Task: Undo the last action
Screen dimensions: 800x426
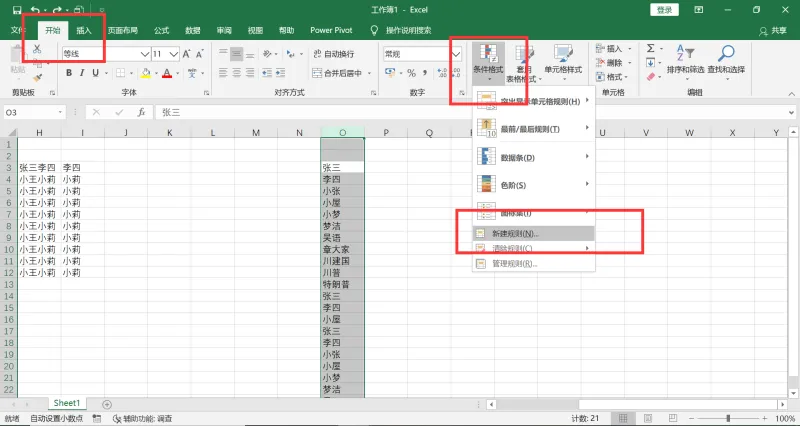Action: [35, 10]
